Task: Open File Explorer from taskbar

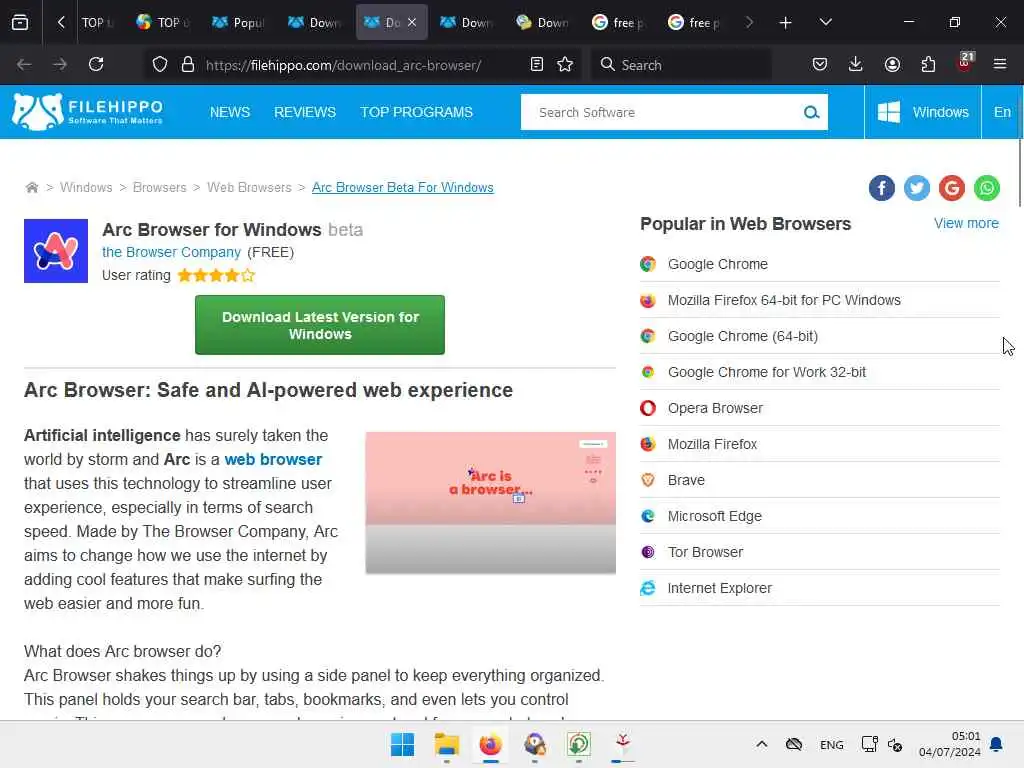Action: click(447, 744)
